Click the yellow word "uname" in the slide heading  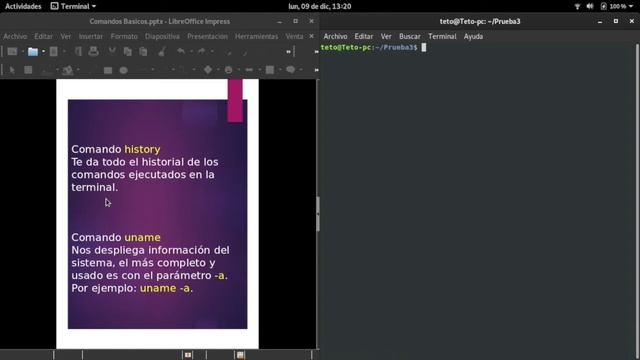(142, 237)
